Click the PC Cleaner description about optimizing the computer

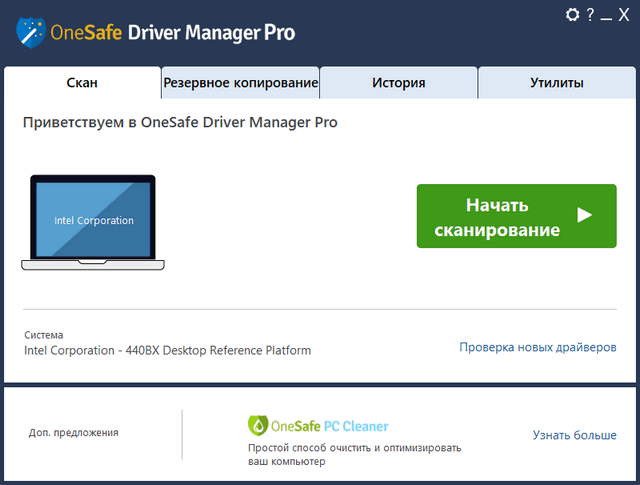(354, 455)
